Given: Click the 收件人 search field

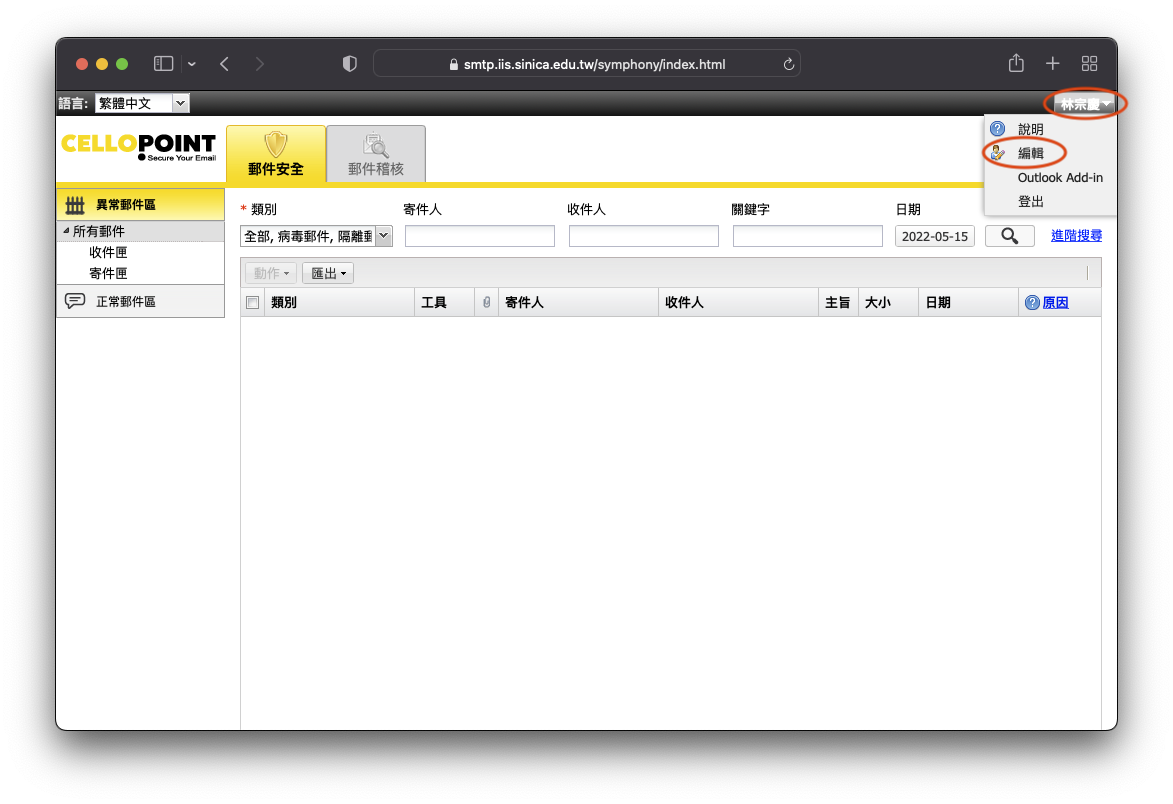Looking at the screenshot, I should click(643, 236).
